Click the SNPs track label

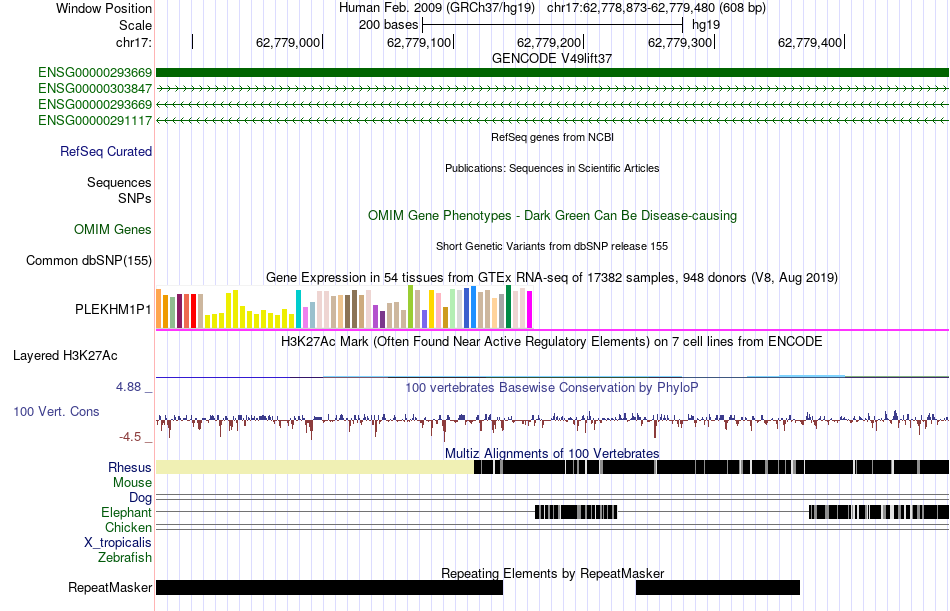tap(135, 198)
